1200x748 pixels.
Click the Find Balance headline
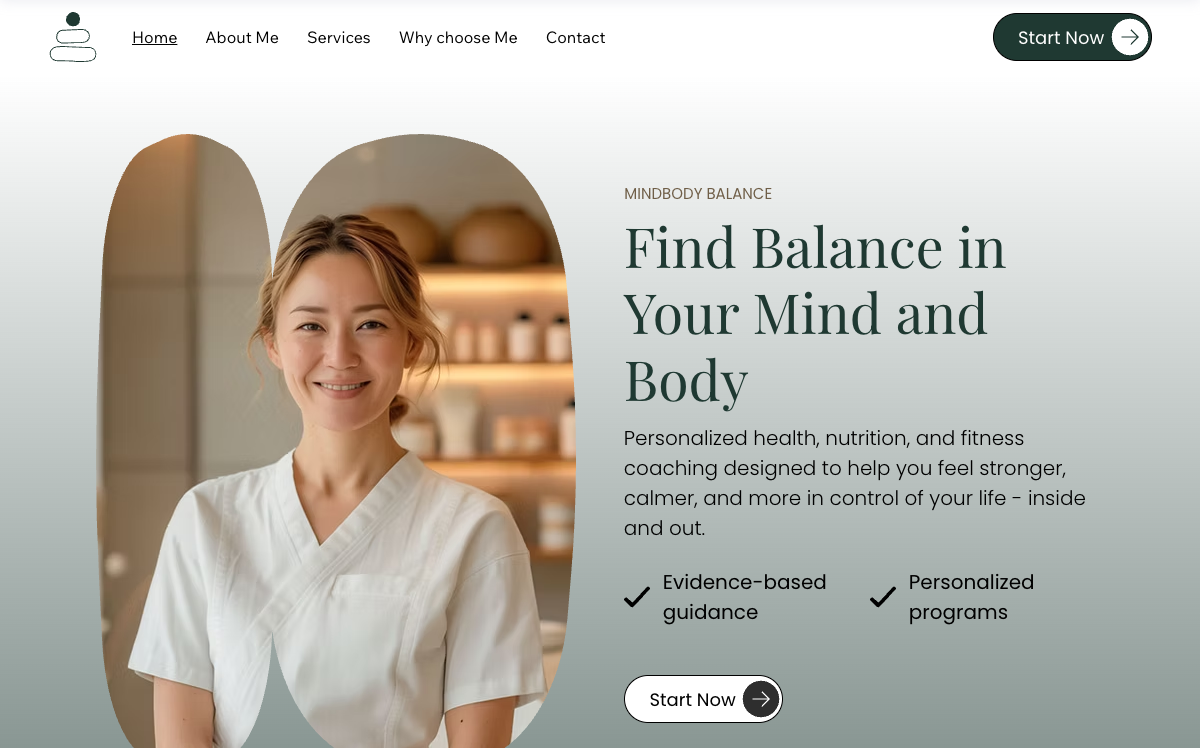pyautogui.click(x=815, y=313)
